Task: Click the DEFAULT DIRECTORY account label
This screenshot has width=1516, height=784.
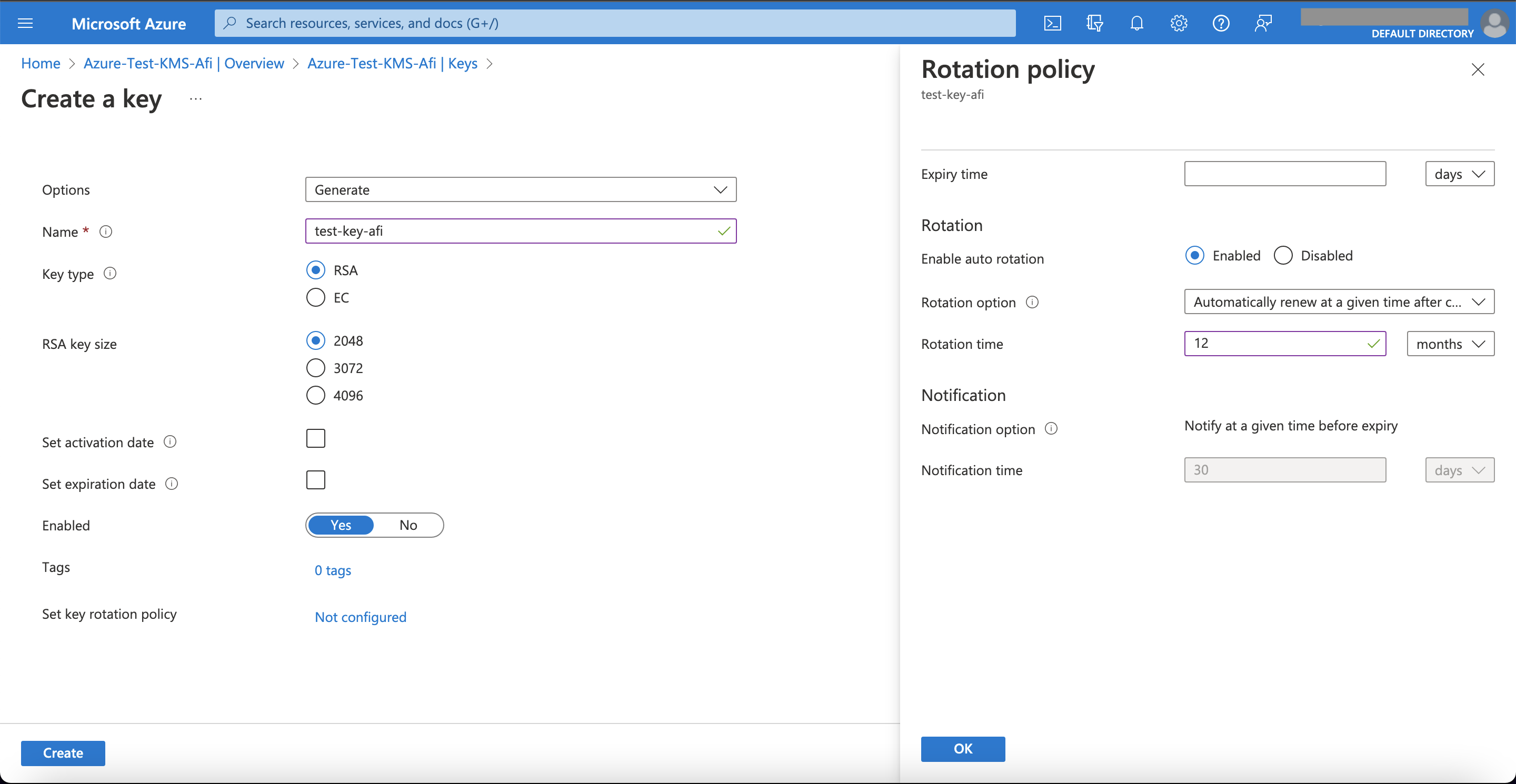Action: (1422, 34)
